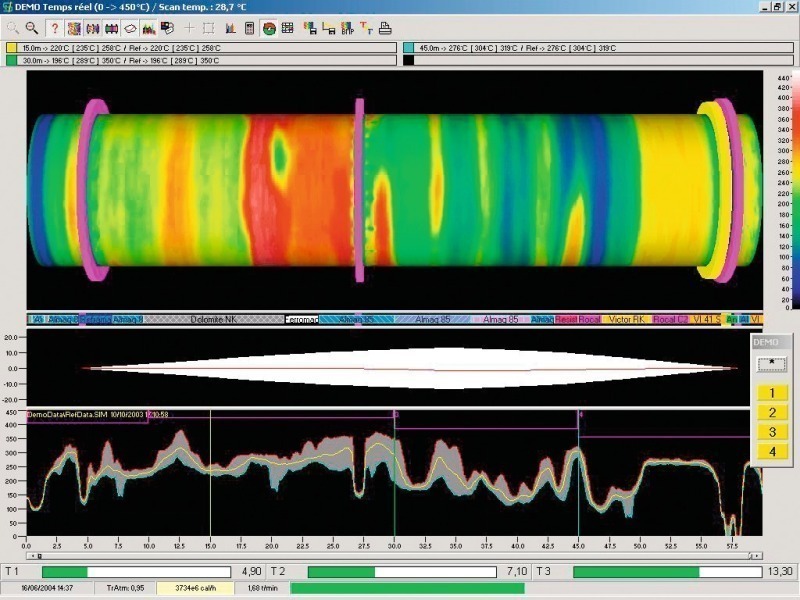The height and width of the screenshot is (600, 800).
Task: Click the zoom out magnifier icon
Action: (32, 28)
